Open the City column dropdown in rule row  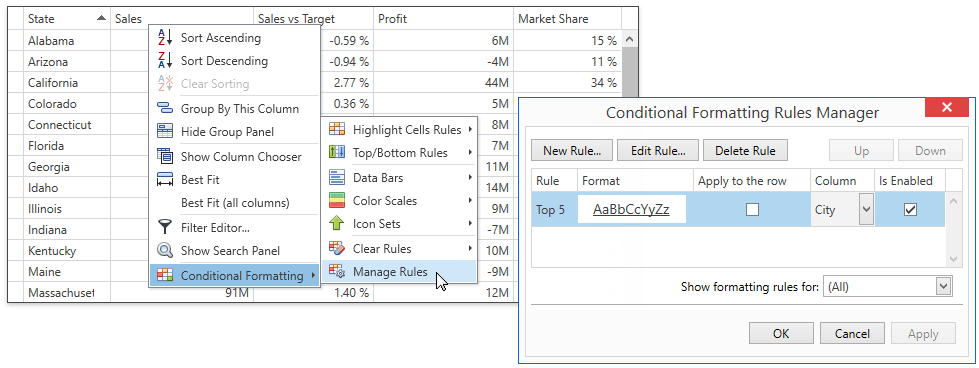point(866,210)
